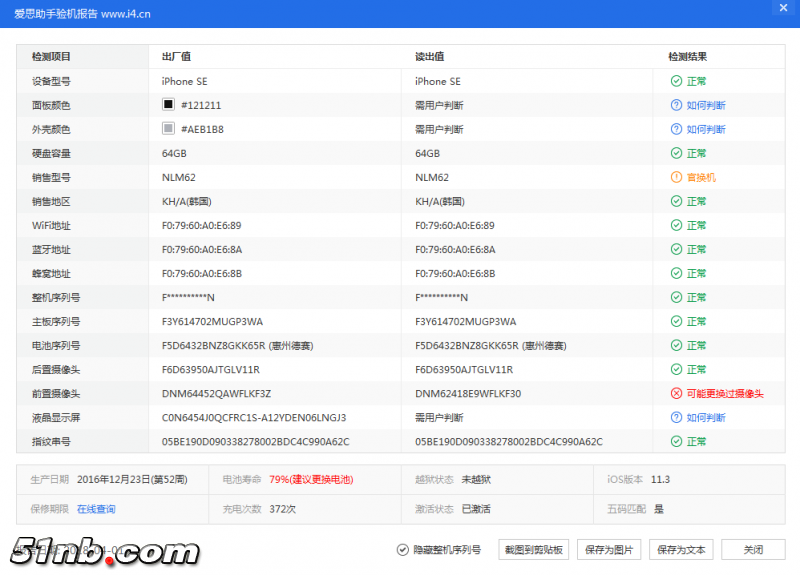Toggle the 隐藏整机序列号 checkbox
The width and height of the screenshot is (800, 575).
pos(403,550)
